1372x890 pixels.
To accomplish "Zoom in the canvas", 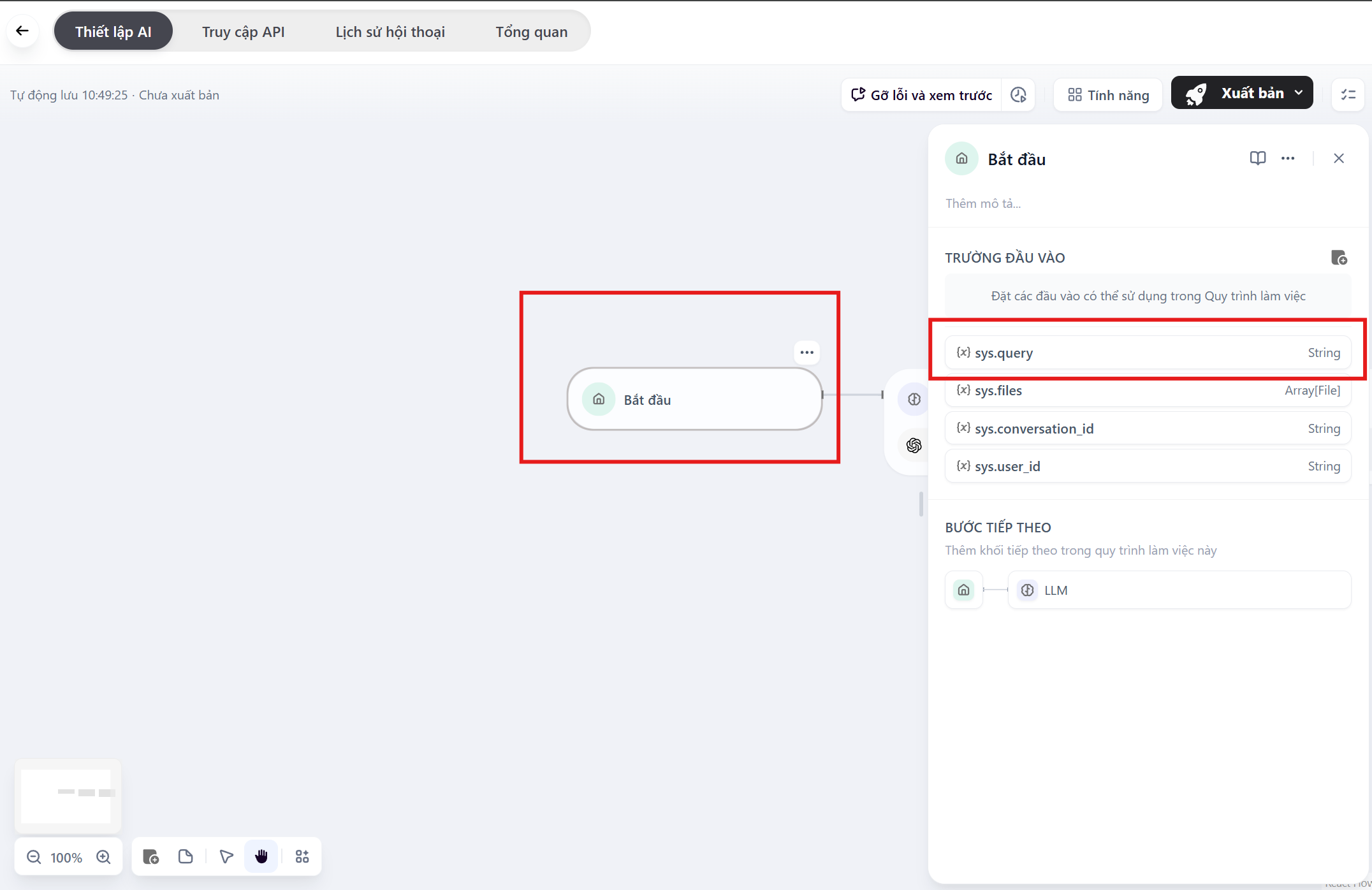I will click(x=103, y=857).
